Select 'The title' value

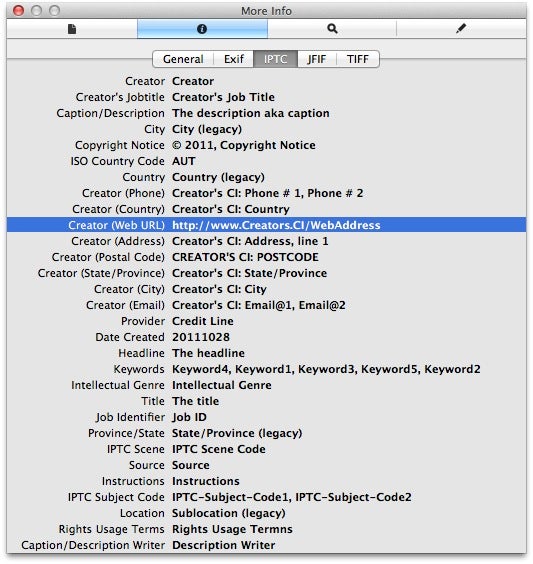click(195, 401)
